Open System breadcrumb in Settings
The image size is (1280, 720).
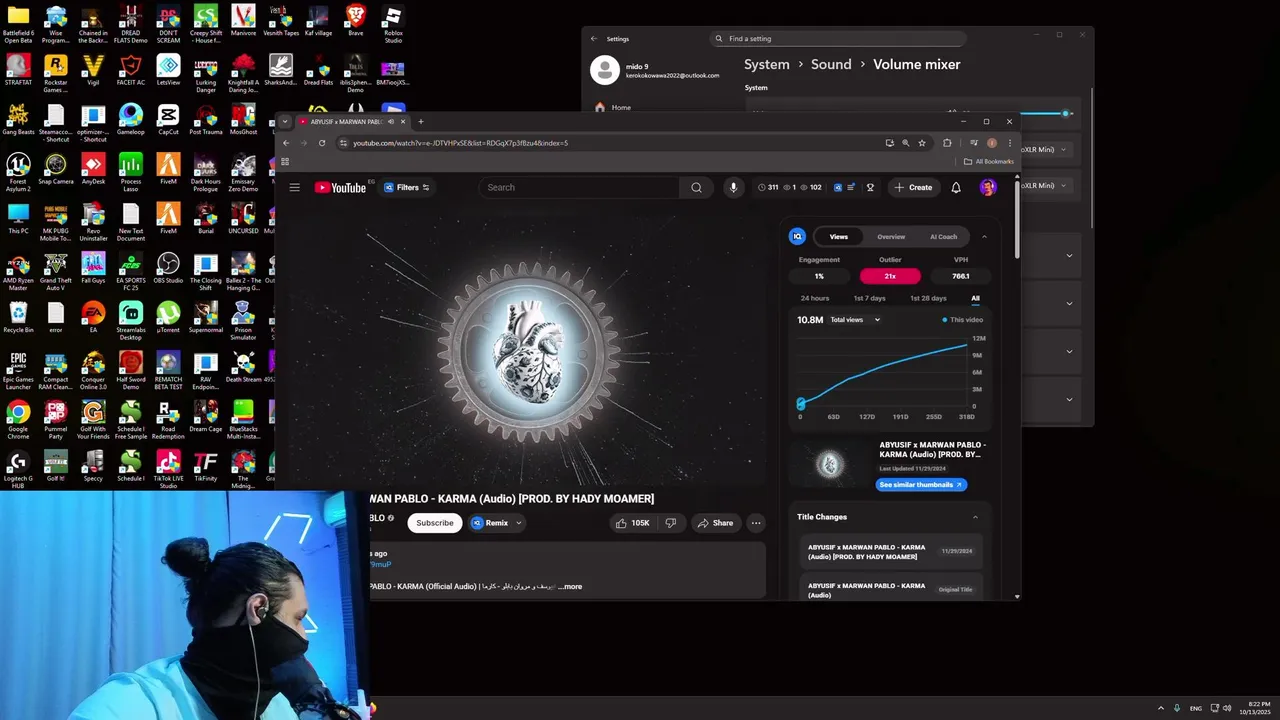(767, 64)
